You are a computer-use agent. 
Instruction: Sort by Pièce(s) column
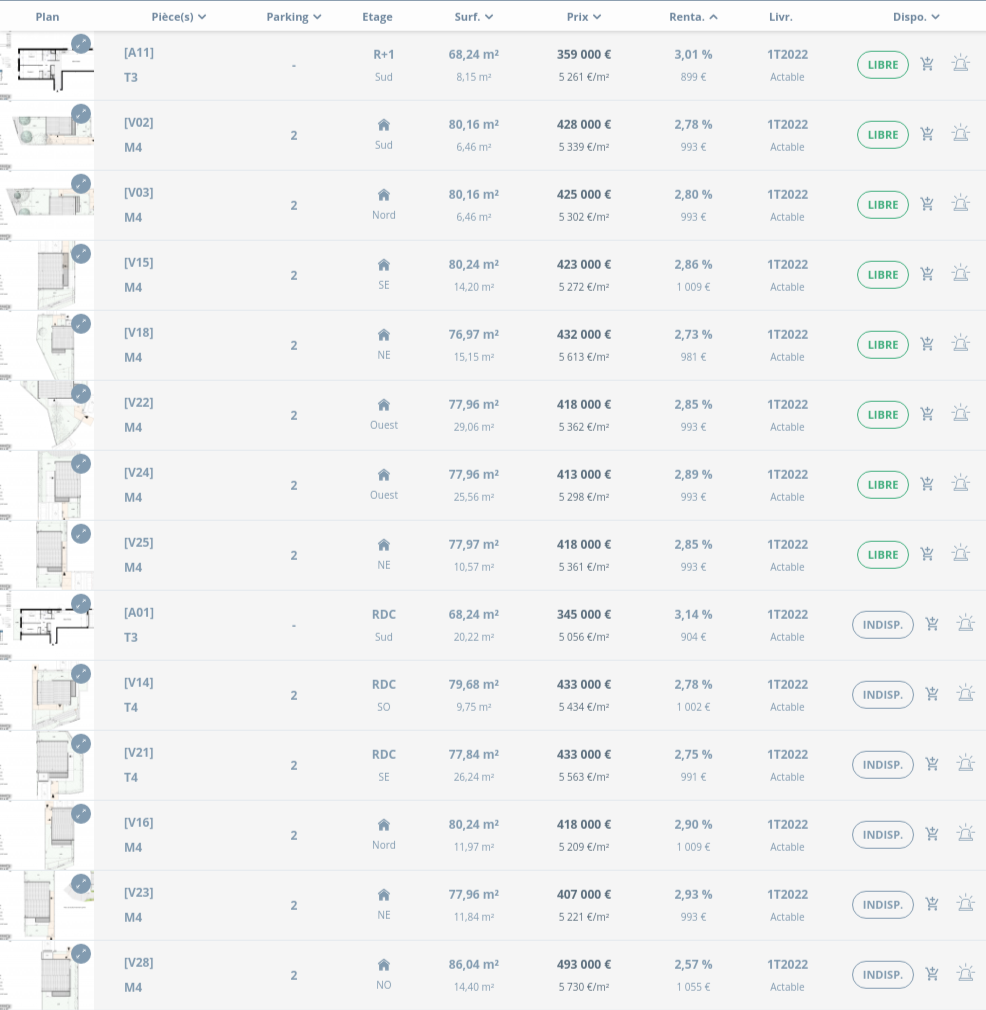tap(179, 17)
